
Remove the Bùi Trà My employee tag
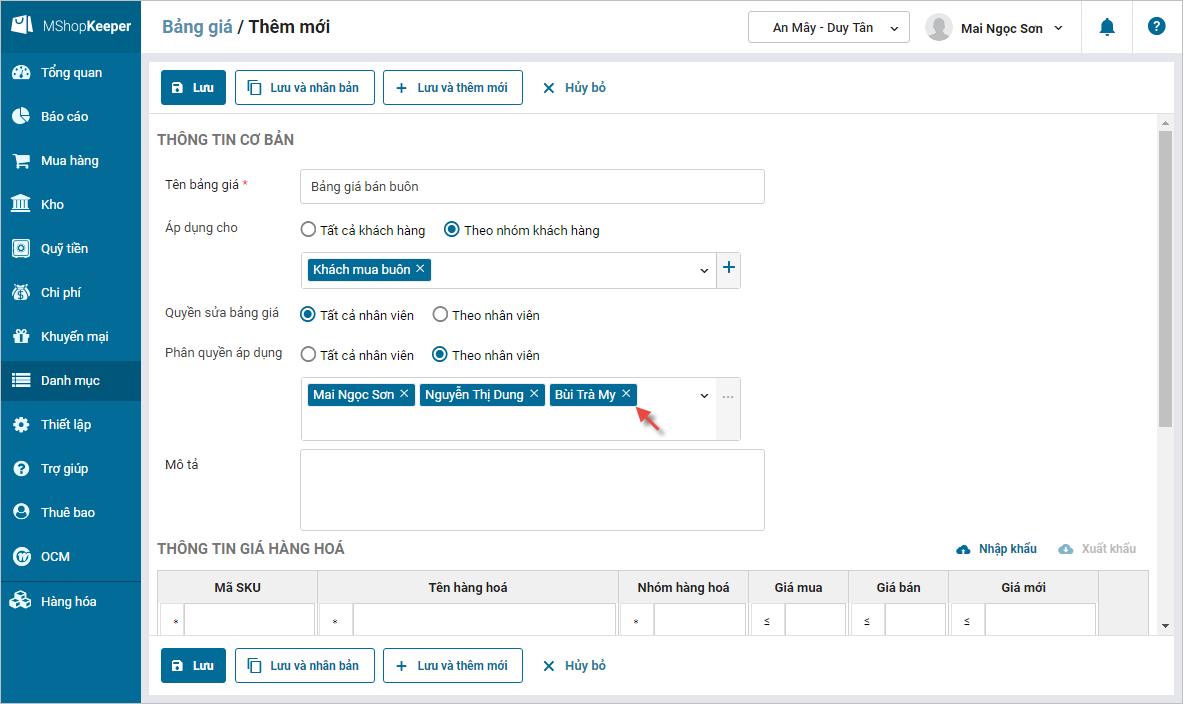click(626, 394)
